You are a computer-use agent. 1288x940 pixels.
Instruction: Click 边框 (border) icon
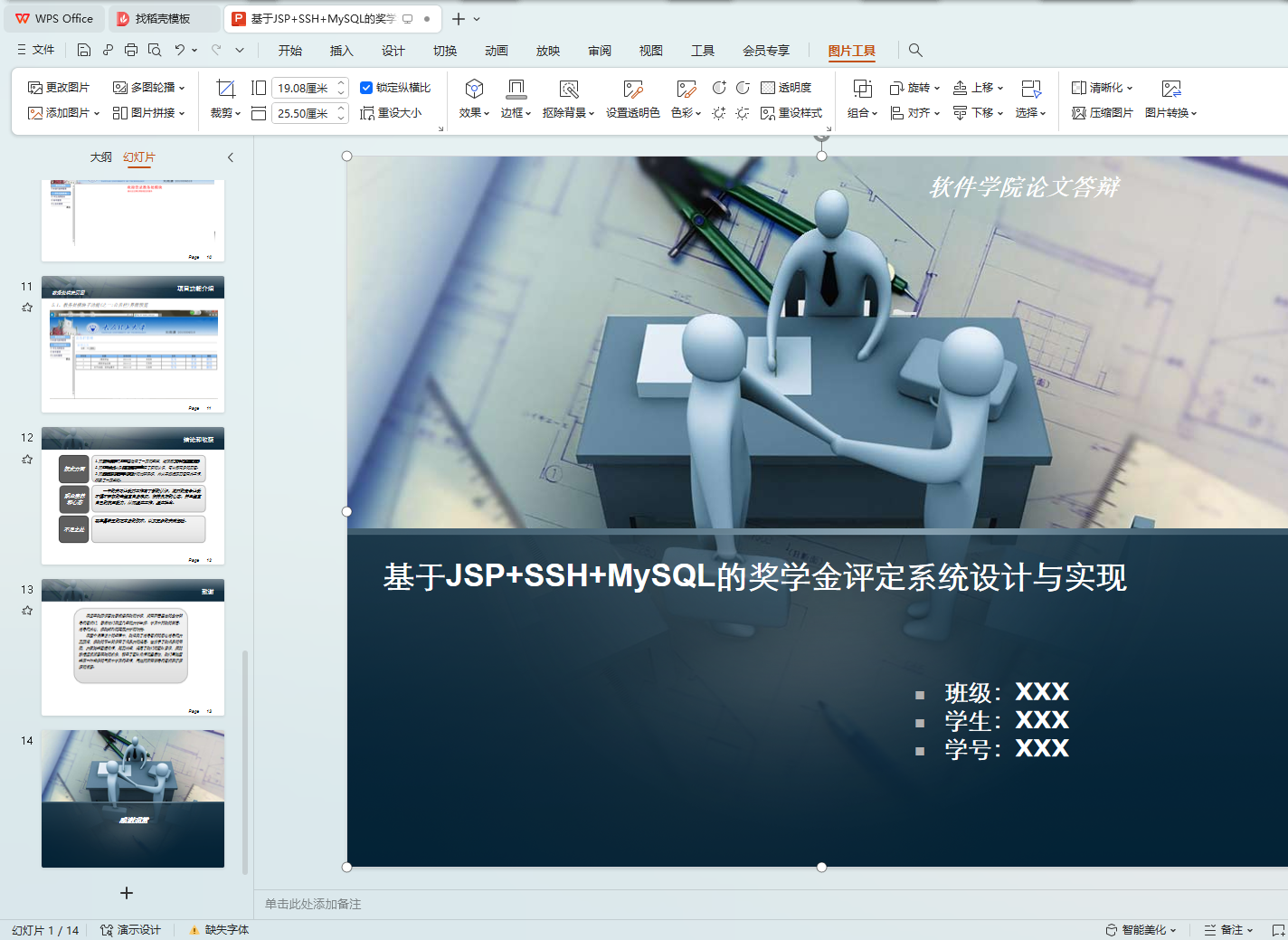516,88
